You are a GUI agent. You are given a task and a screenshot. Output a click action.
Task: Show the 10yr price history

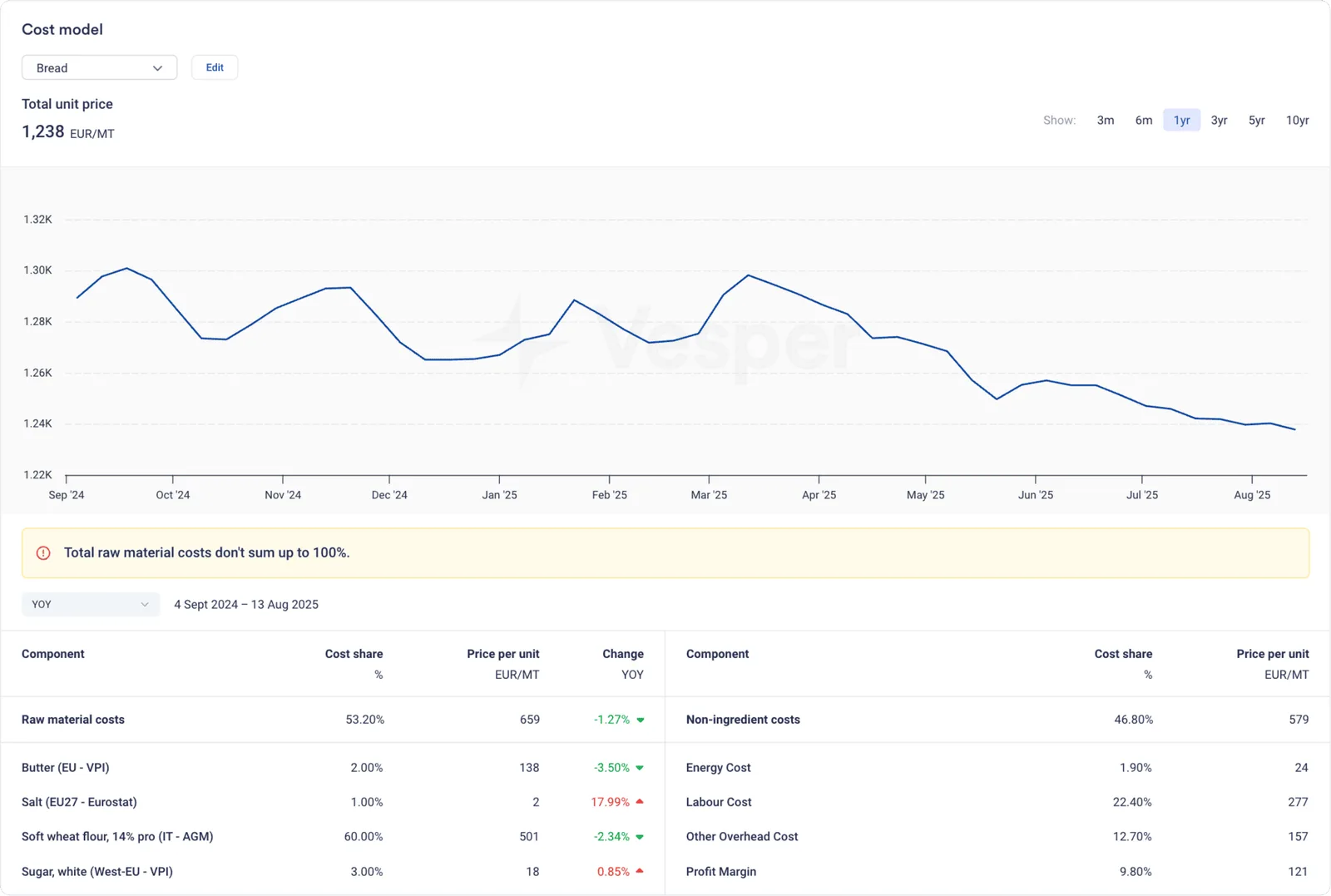1297,120
